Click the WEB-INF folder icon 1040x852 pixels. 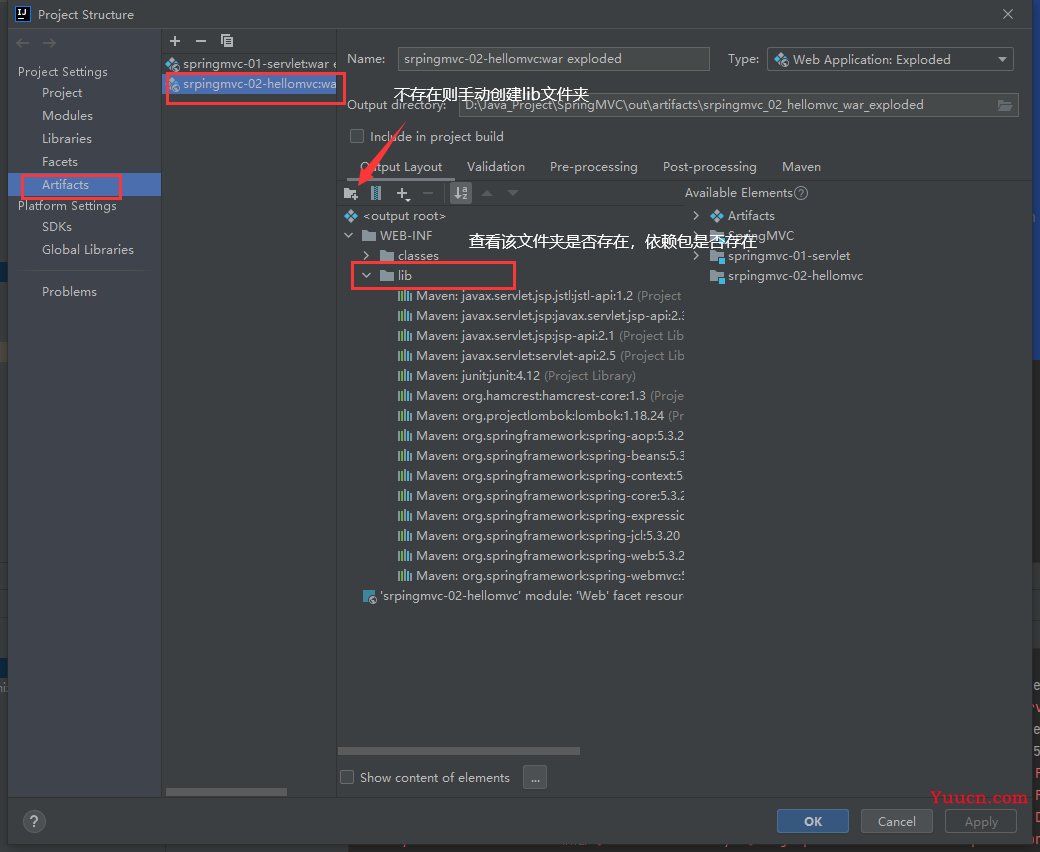[x=369, y=236]
